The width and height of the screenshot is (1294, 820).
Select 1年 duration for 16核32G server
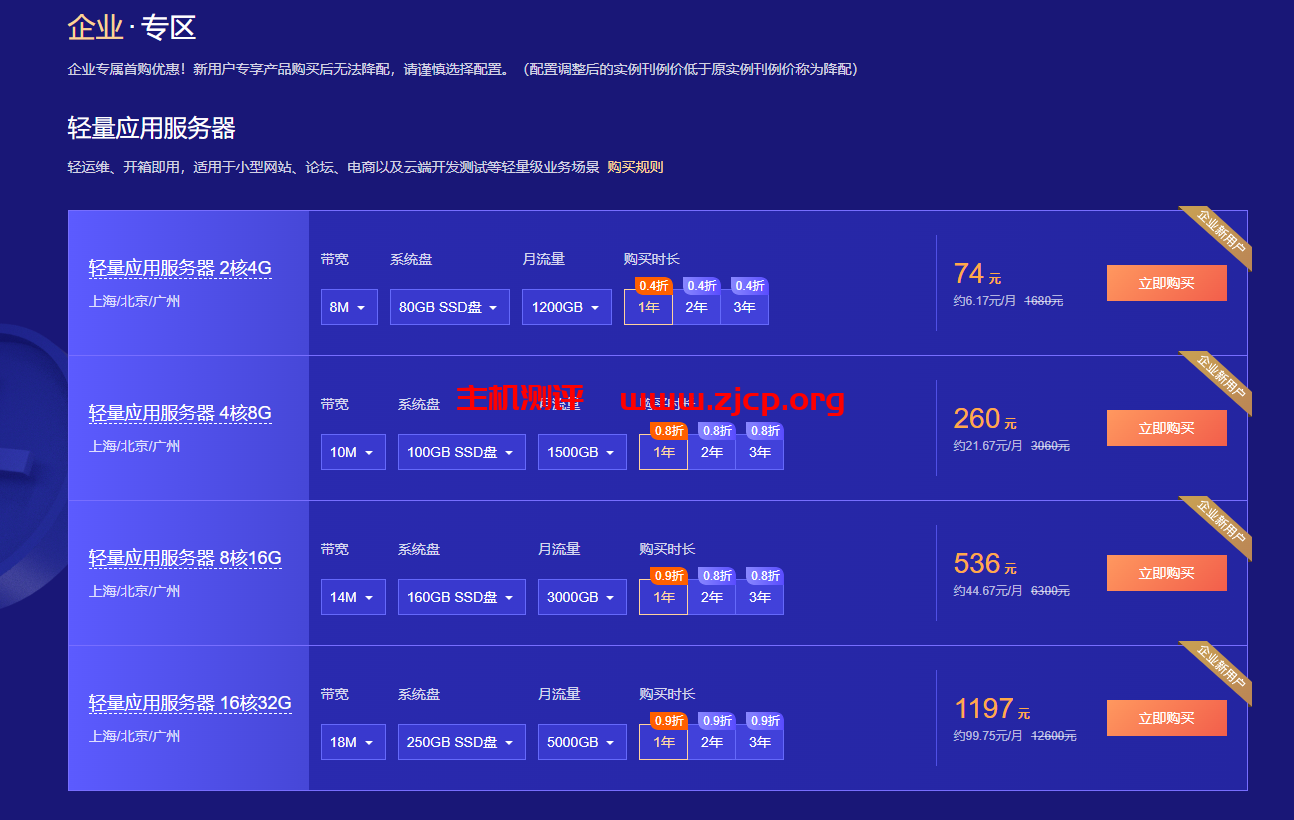point(664,742)
